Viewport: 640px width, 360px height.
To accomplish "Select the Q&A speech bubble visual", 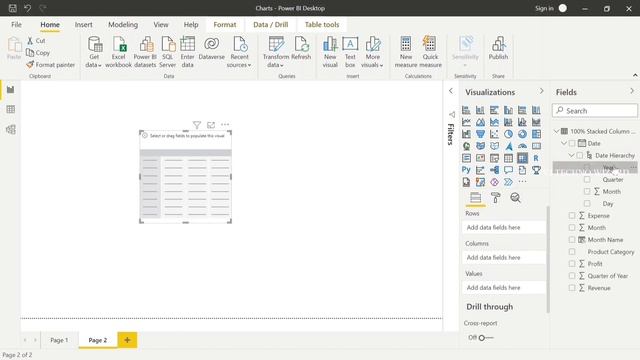I will [508, 170].
